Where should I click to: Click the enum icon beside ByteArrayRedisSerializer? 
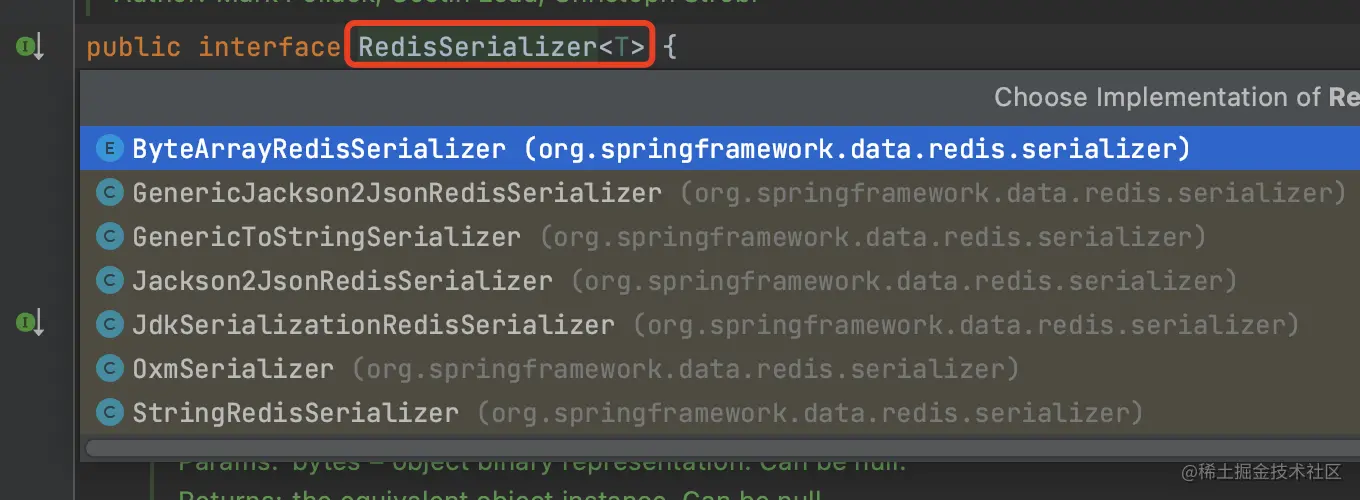(x=108, y=149)
